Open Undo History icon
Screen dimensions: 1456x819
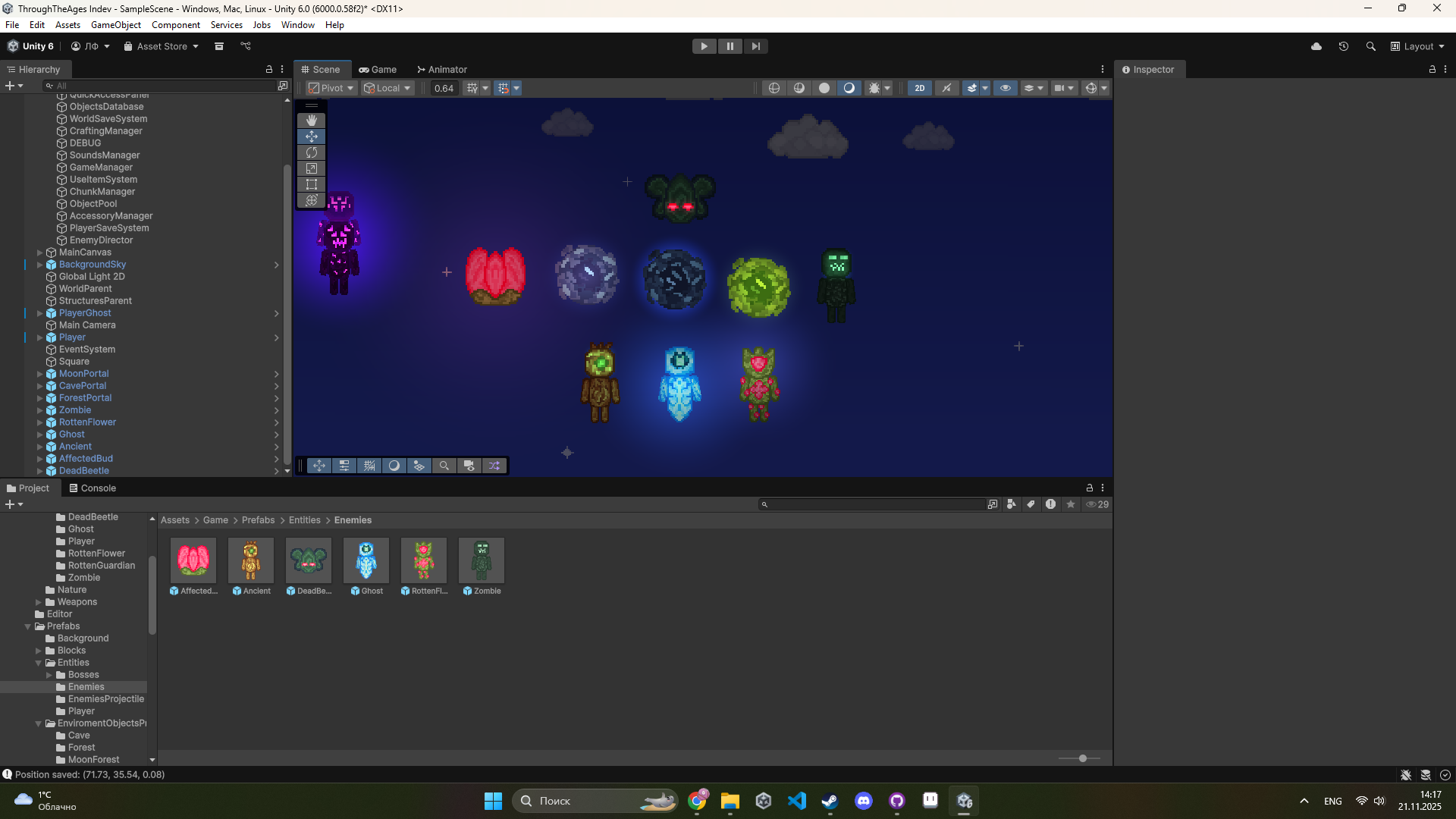[1343, 46]
